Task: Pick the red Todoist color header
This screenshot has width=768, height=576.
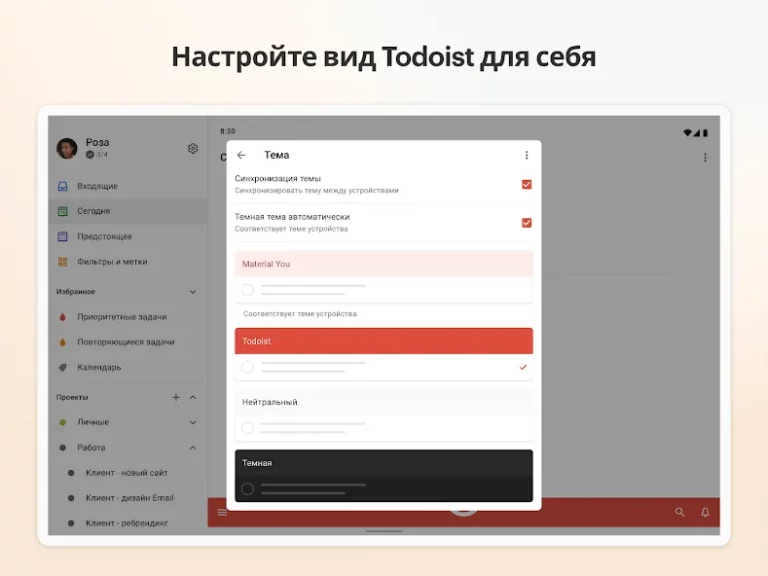Action: point(384,341)
